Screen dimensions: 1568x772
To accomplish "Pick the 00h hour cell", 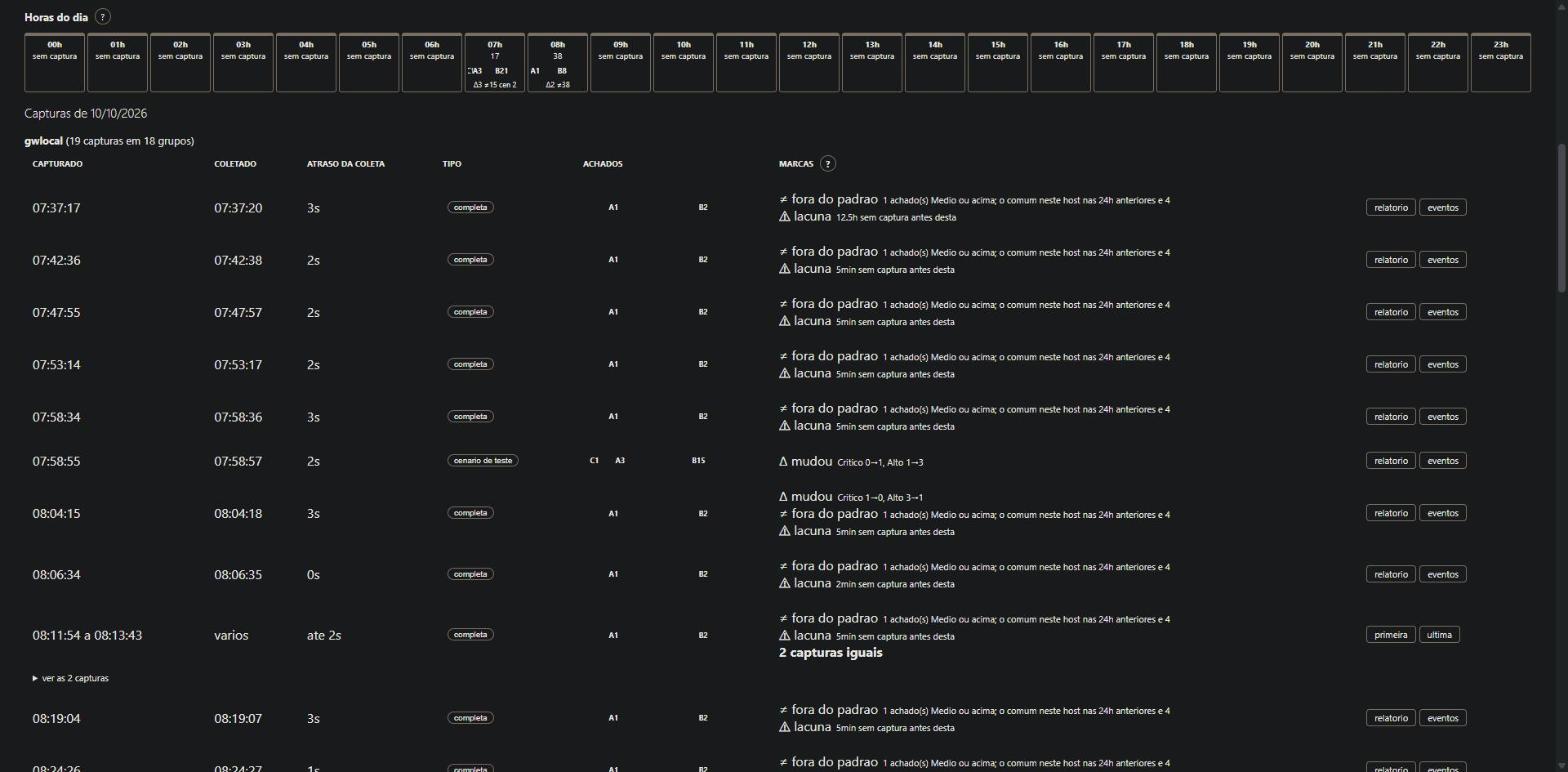I will click(55, 63).
